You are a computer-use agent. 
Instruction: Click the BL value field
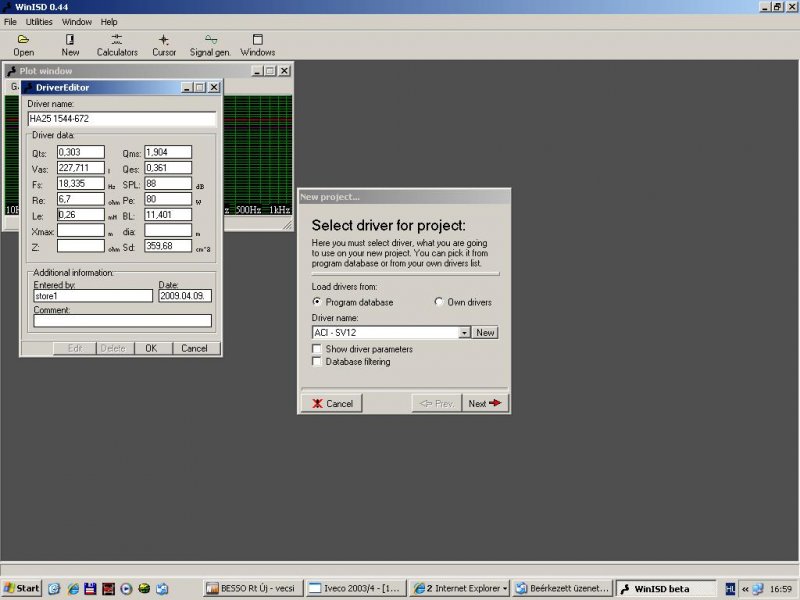tap(168, 215)
